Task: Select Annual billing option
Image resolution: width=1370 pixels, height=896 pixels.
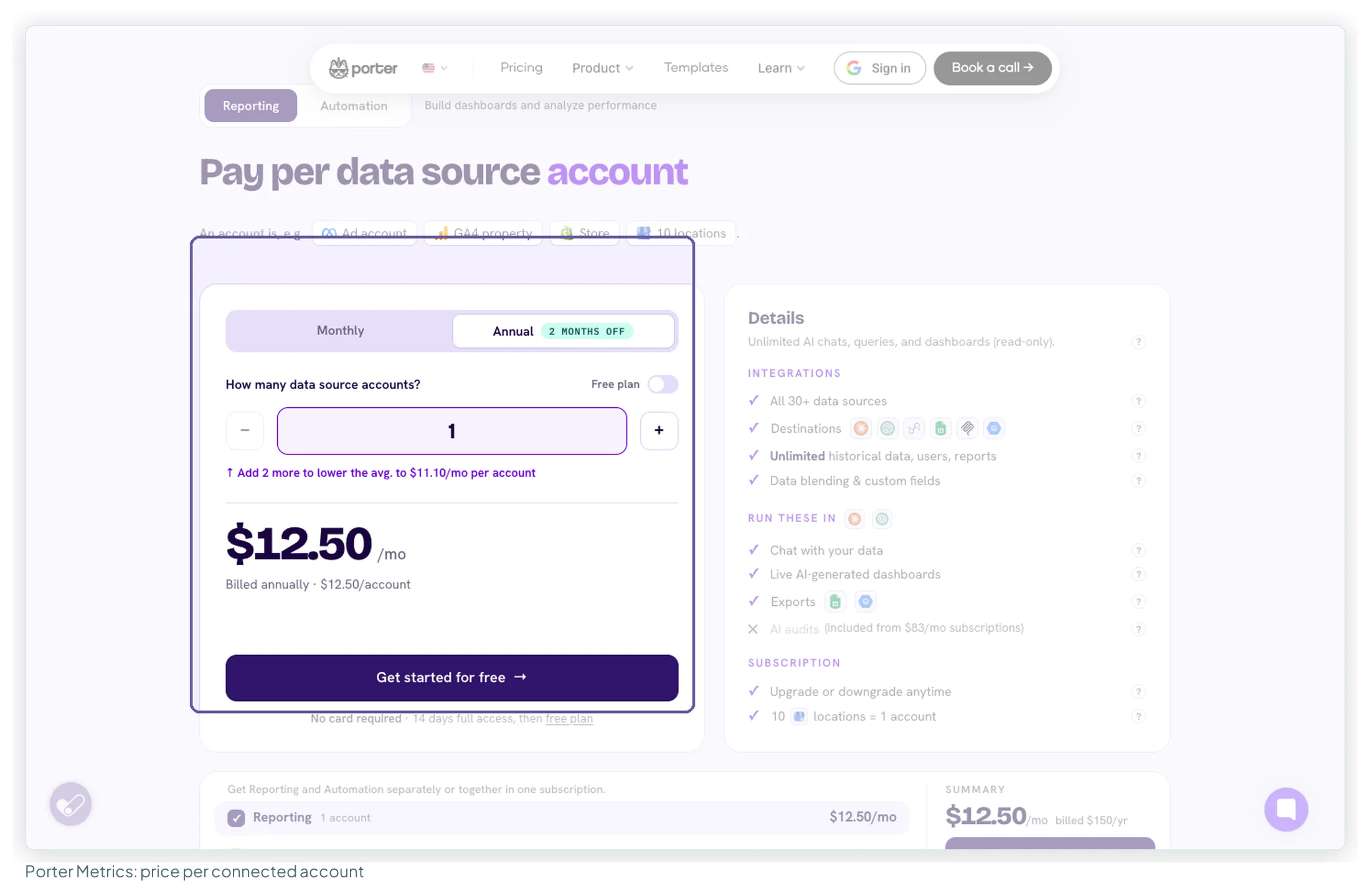Action: 563,331
